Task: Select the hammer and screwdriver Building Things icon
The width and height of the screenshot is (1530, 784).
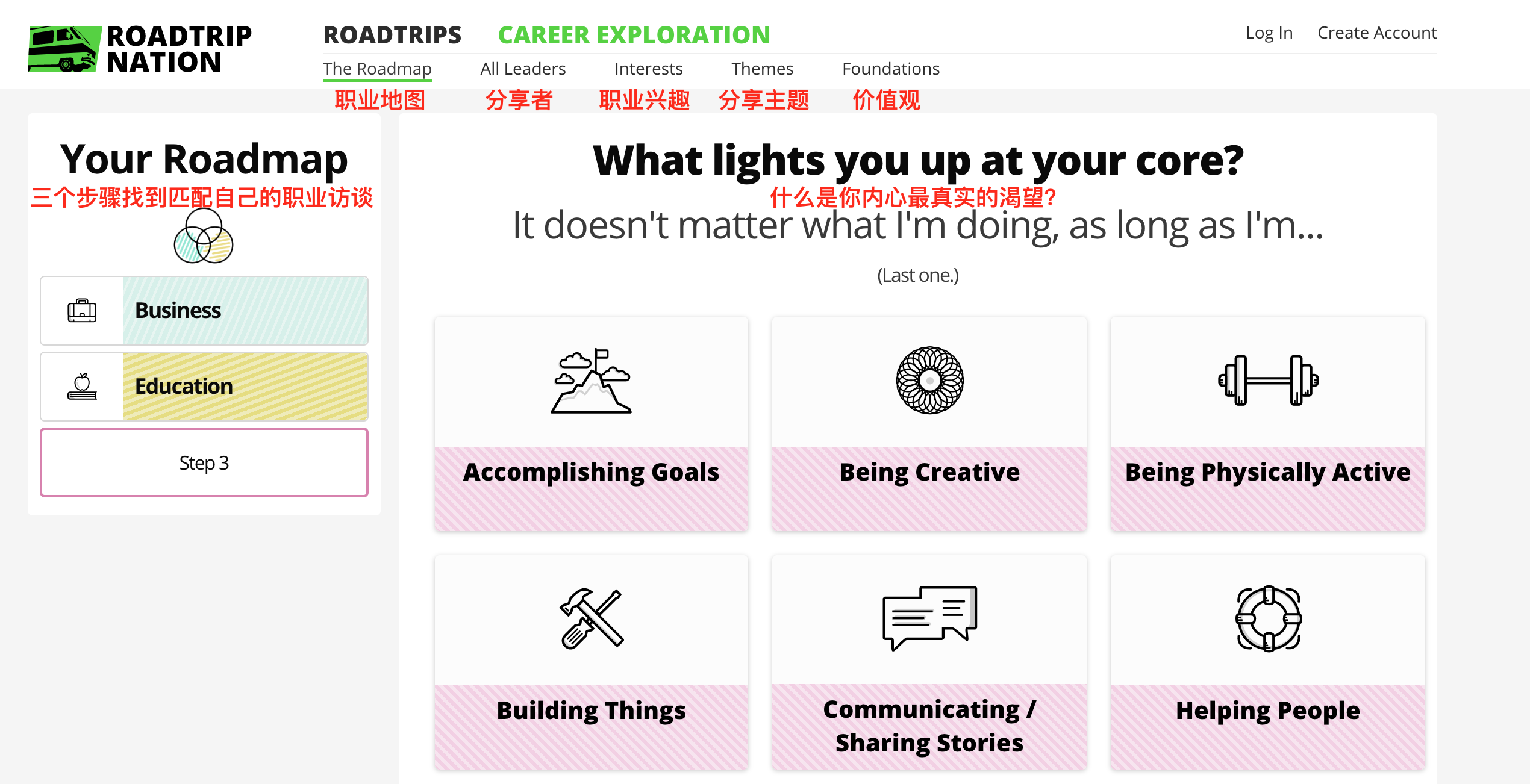Action: pyautogui.click(x=591, y=618)
